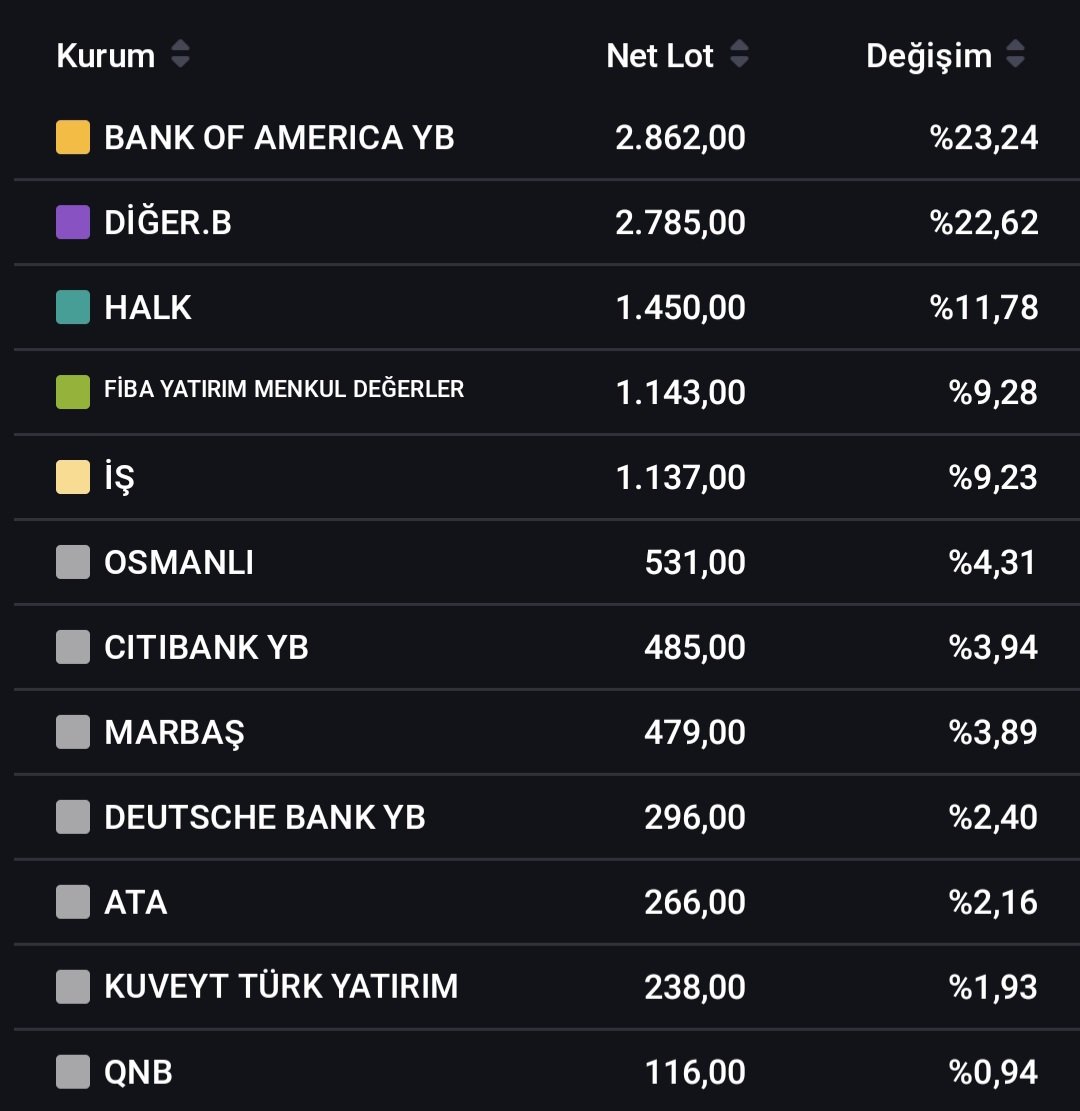
Task: Click the teal HALK color swatch
Action: (x=73, y=308)
